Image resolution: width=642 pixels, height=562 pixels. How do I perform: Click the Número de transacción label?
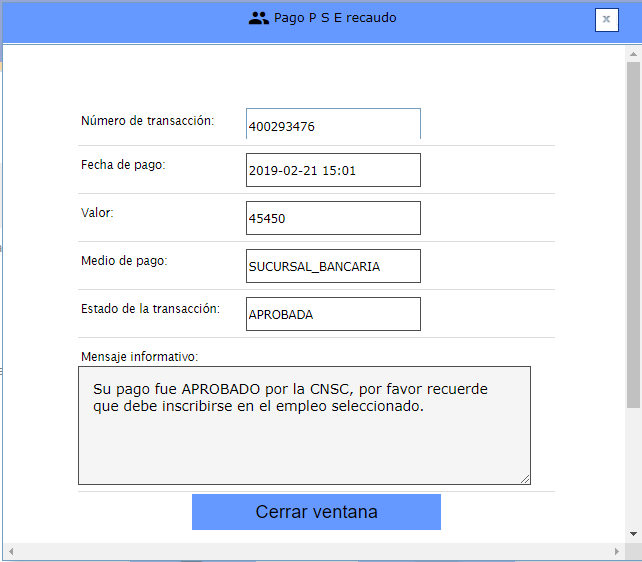[x=147, y=121]
